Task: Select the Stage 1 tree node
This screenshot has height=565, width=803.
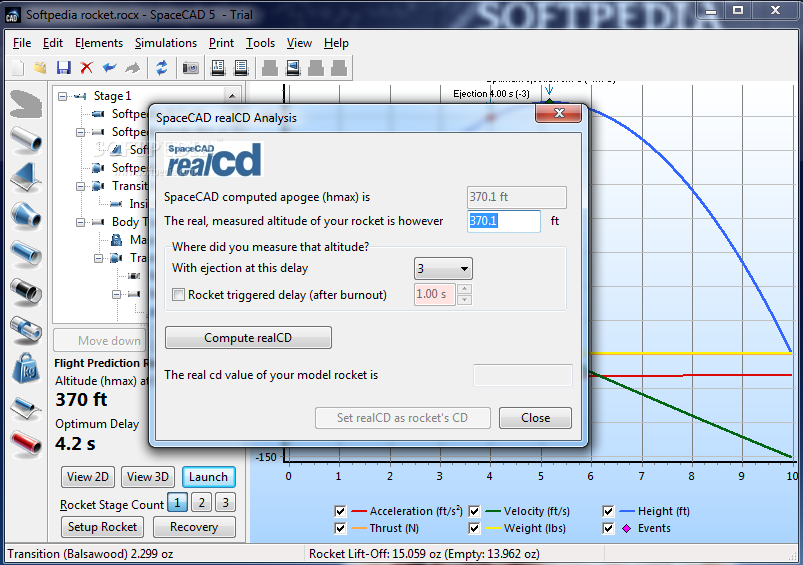Action: pos(112,96)
